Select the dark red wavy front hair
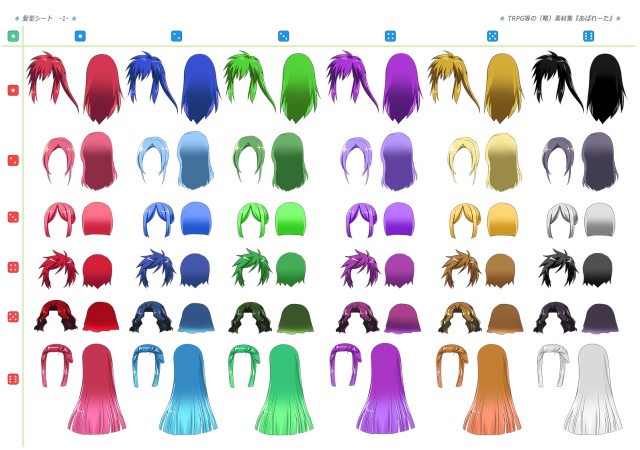640x450 pixels. [56, 316]
